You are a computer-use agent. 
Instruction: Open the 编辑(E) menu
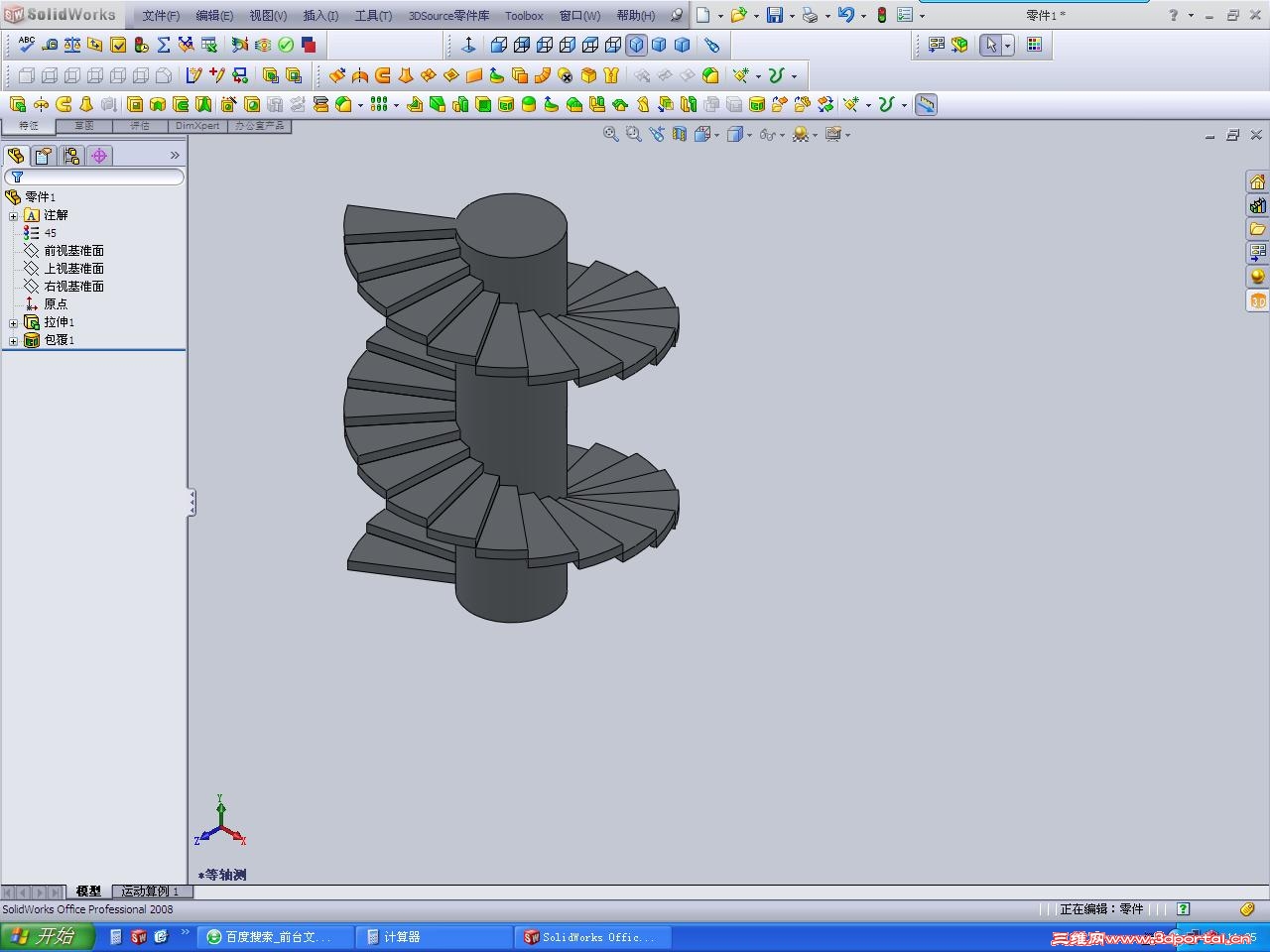[x=214, y=16]
